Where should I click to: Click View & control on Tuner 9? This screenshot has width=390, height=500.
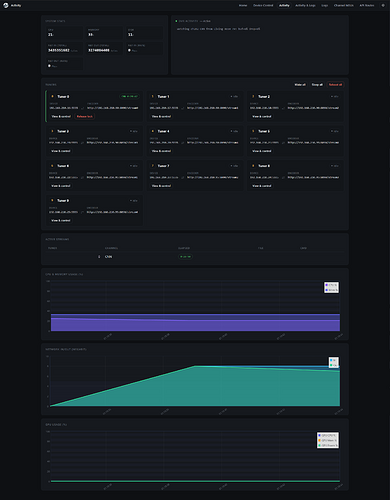pyautogui.click(x=61, y=220)
